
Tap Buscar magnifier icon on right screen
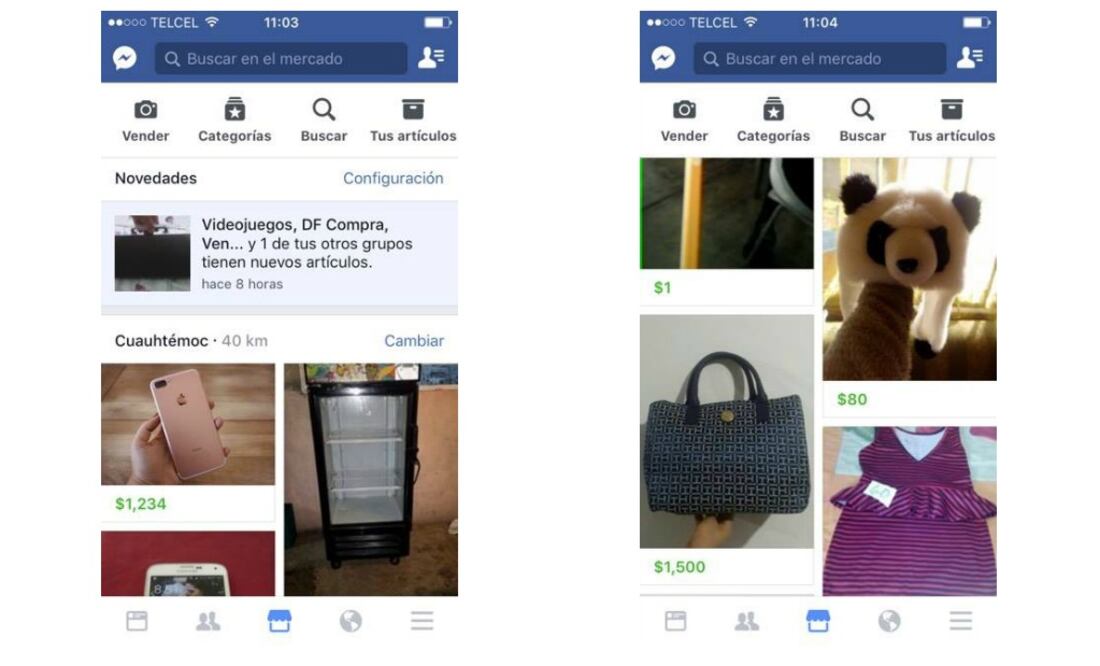click(862, 109)
